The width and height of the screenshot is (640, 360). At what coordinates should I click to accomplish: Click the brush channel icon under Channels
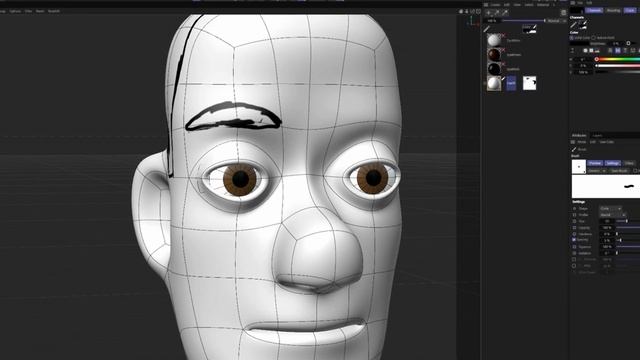tap(573, 25)
